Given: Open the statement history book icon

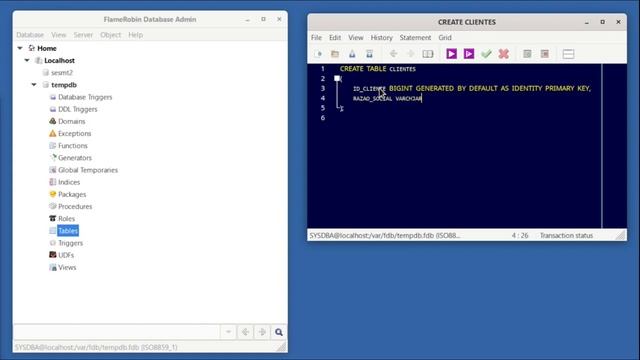Looking at the screenshot, I should pos(428,54).
